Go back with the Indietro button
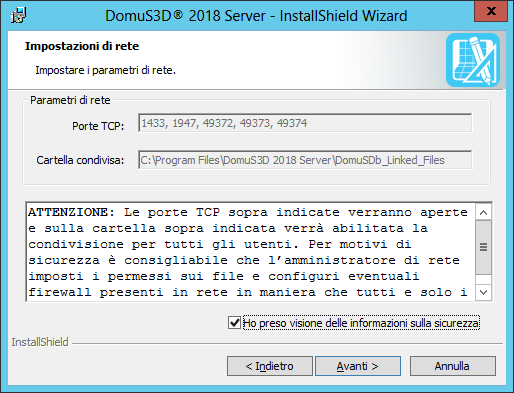Viewport: 514px width, 393px height. (x=270, y=366)
